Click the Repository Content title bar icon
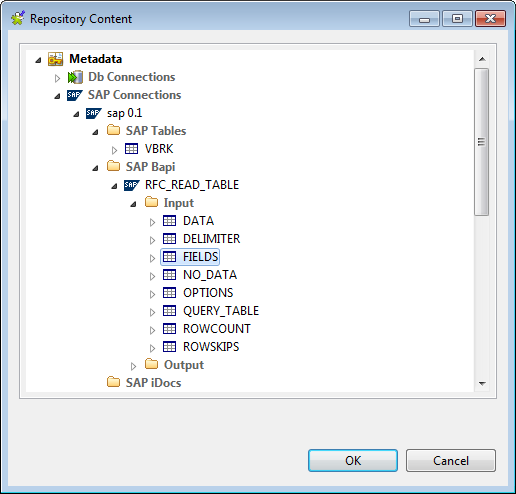The height and width of the screenshot is (494, 516). pos(17,18)
